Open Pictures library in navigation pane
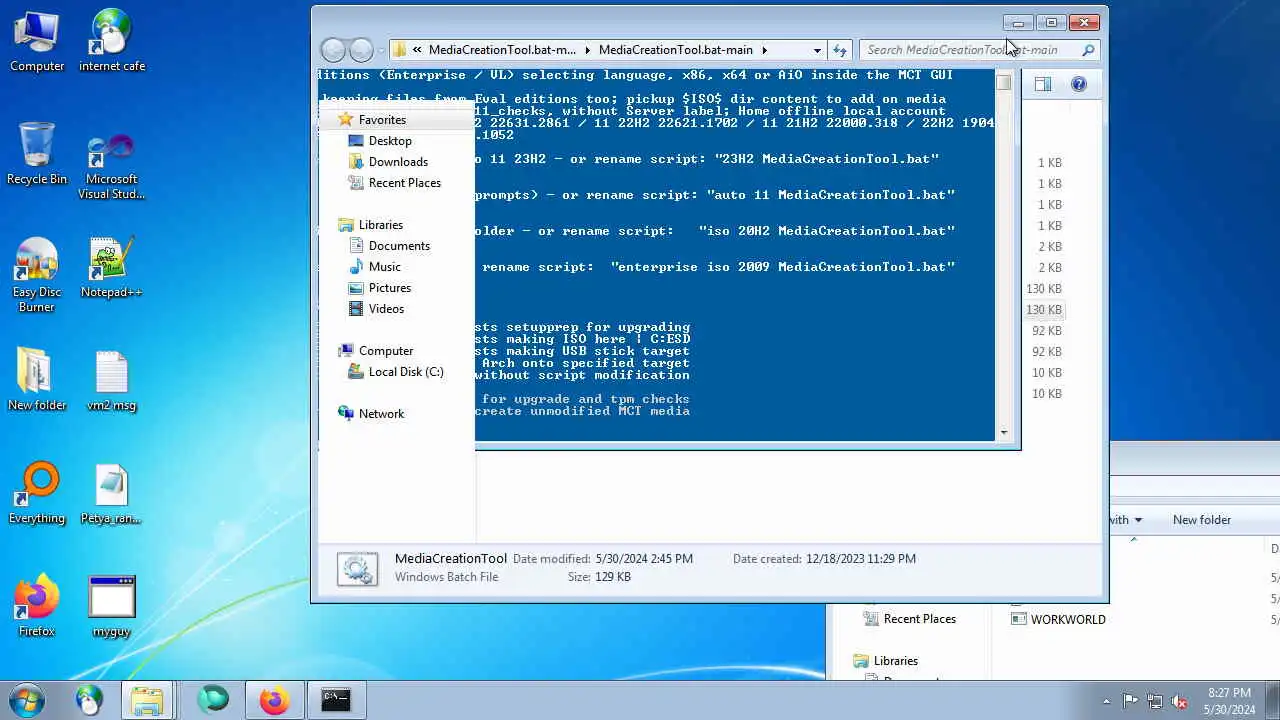 coord(389,288)
